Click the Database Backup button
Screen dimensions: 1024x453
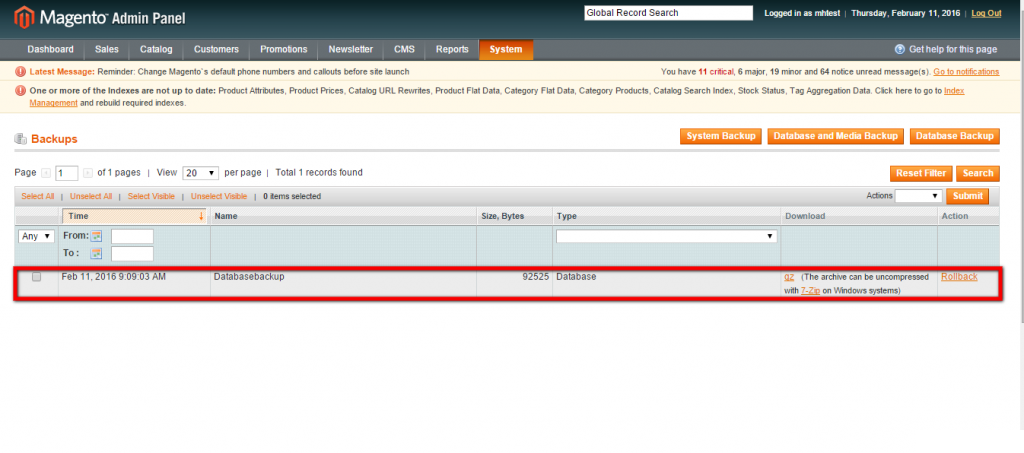tap(955, 136)
